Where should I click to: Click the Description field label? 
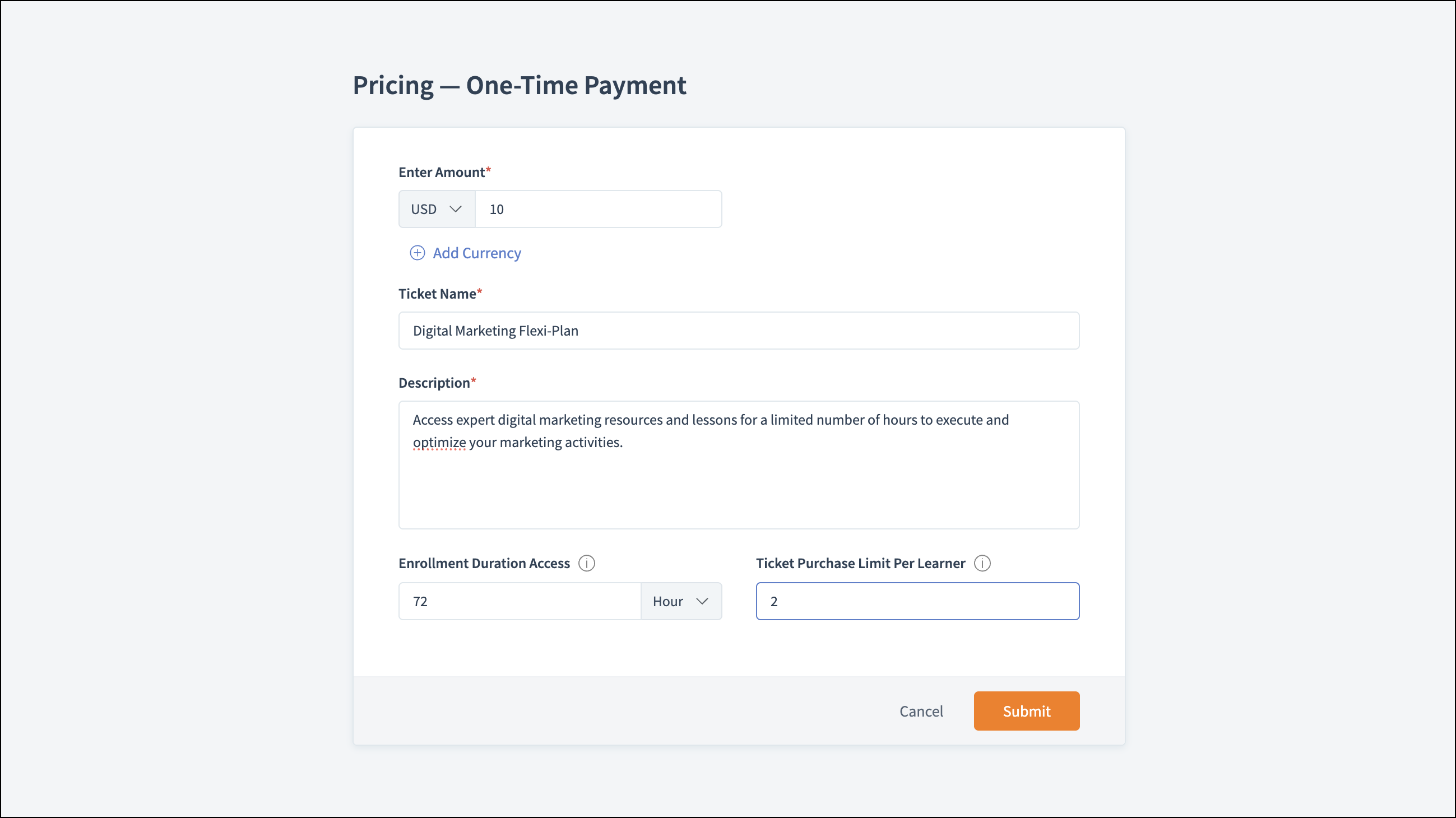(x=434, y=383)
